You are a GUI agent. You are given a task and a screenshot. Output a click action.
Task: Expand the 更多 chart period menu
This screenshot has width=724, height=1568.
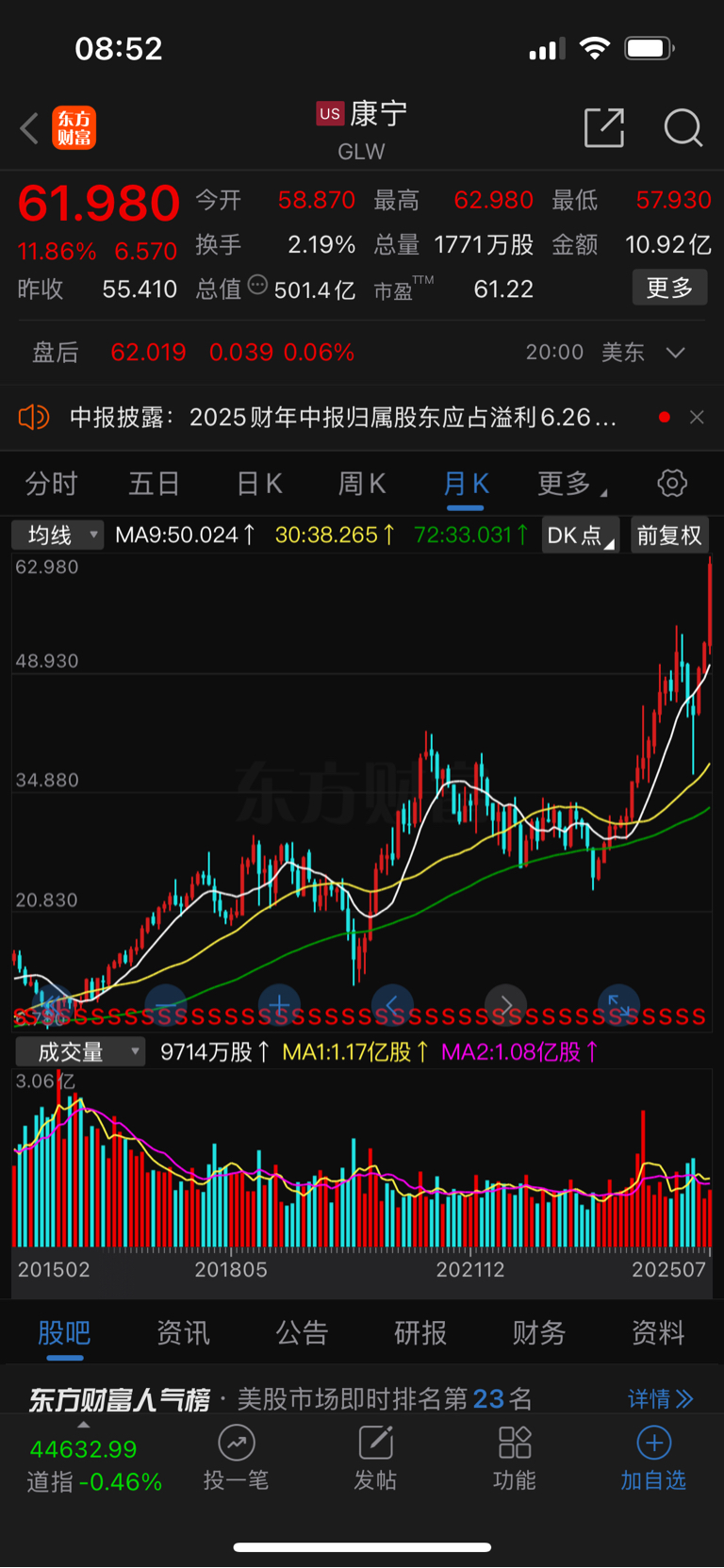pos(572,484)
